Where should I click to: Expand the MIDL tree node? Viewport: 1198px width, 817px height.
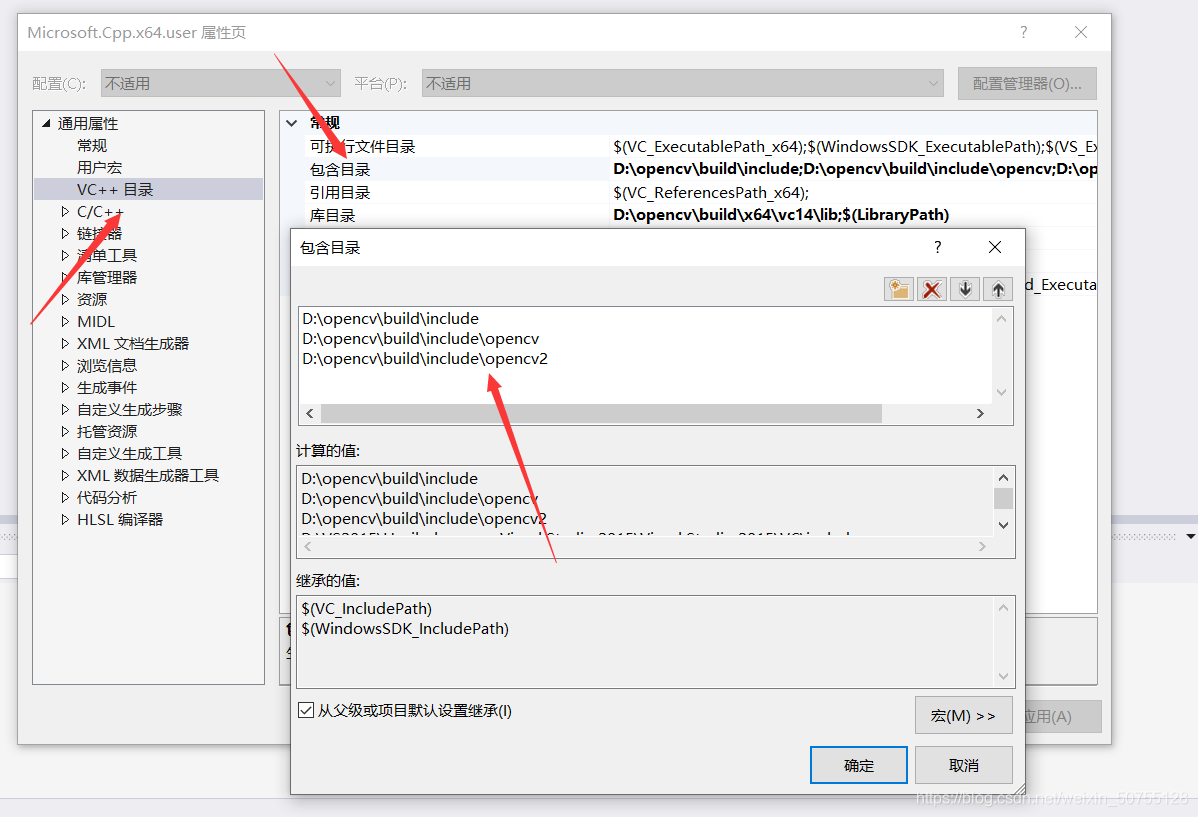point(65,322)
